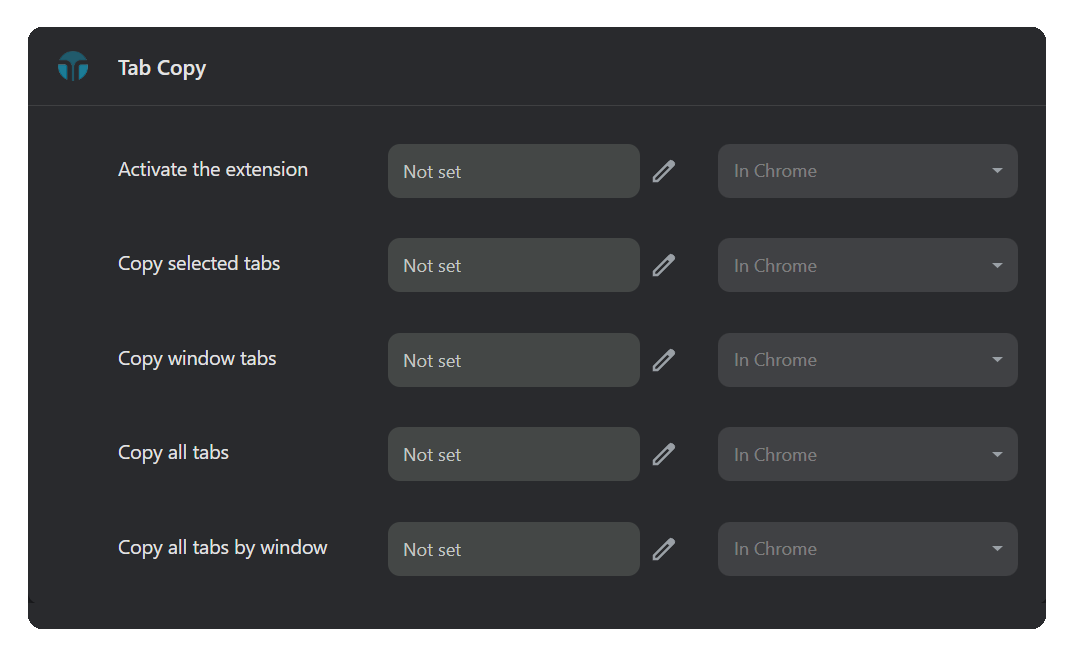This screenshot has height=658, width=1072.
Task: Focus shortcut field for Copy all tabs by window
Action: point(513,549)
